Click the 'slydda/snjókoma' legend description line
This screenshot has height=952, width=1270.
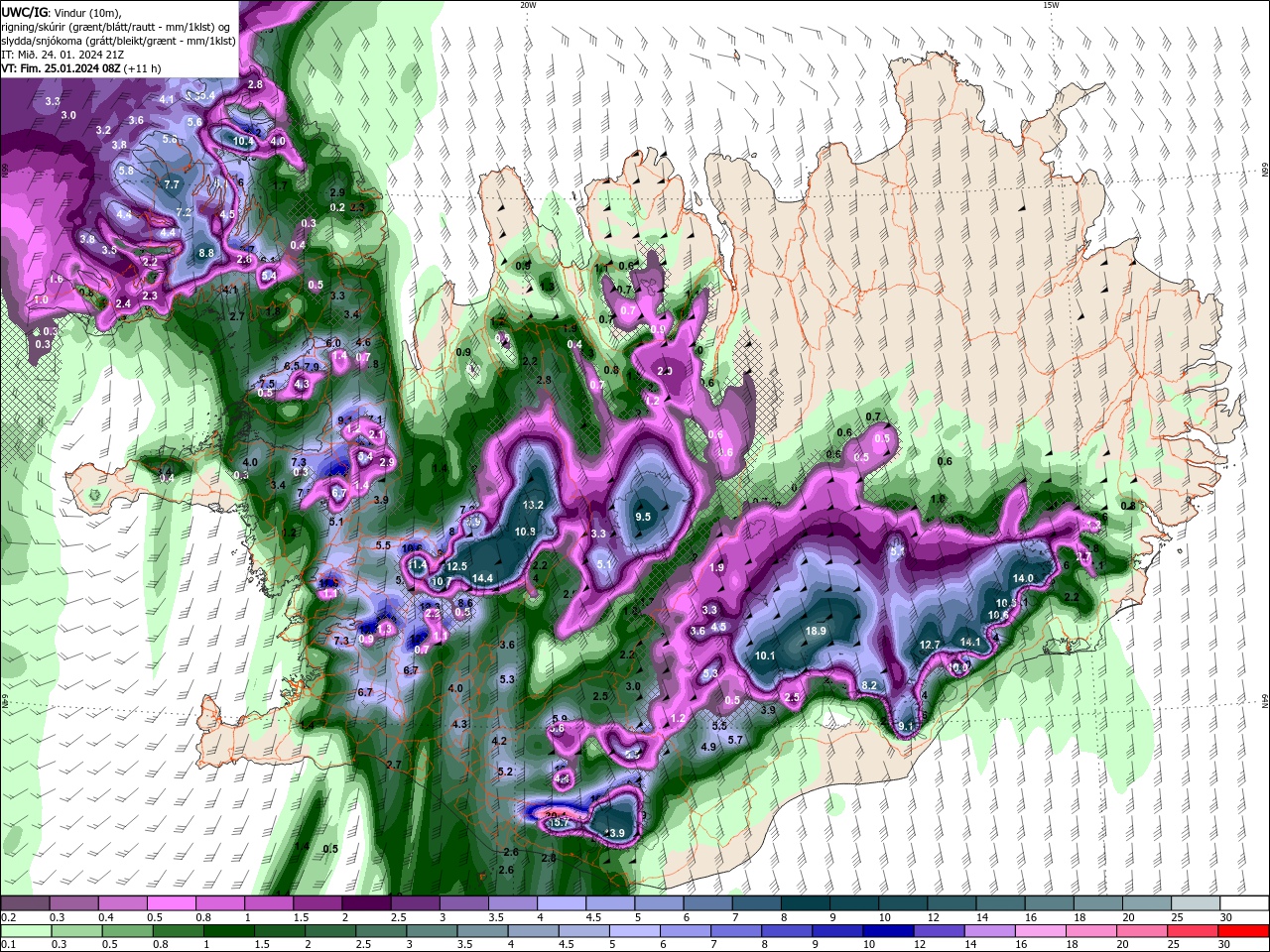[118, 41]
